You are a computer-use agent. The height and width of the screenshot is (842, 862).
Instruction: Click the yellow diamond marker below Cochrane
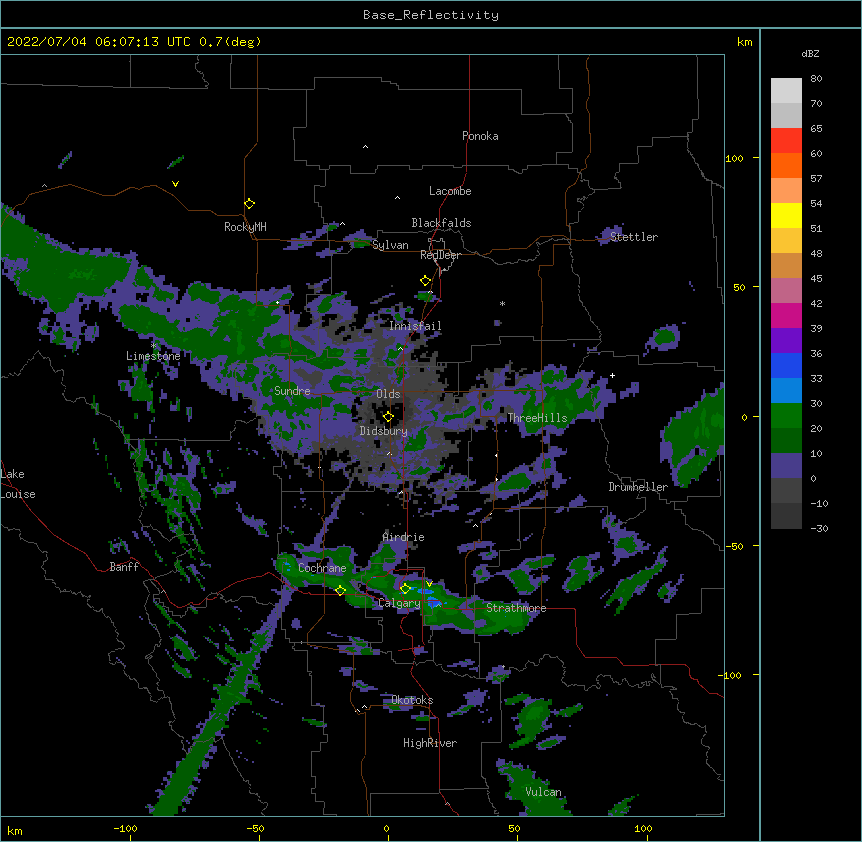tap(340, 591)
